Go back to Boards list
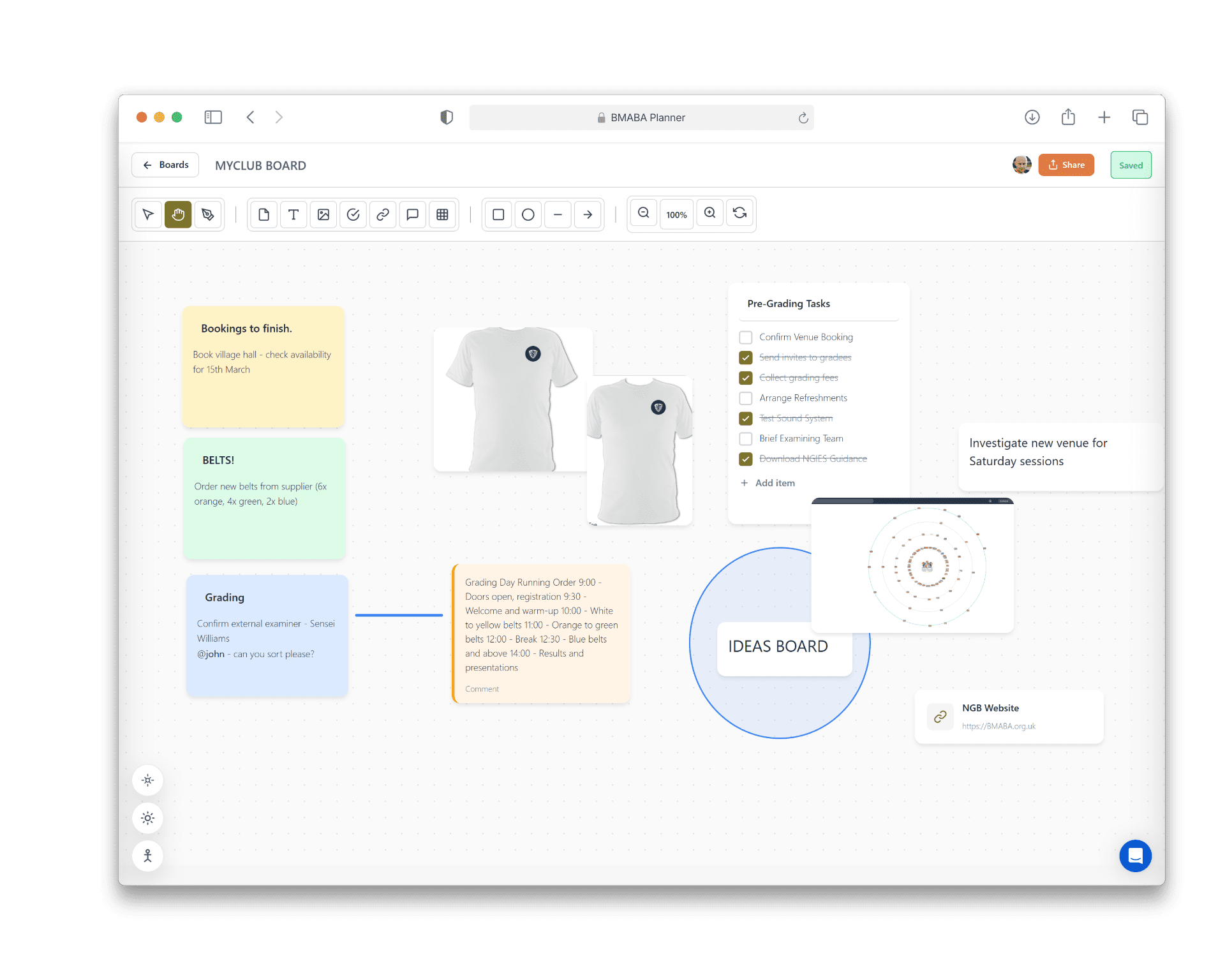 click(x=165, y=165)
